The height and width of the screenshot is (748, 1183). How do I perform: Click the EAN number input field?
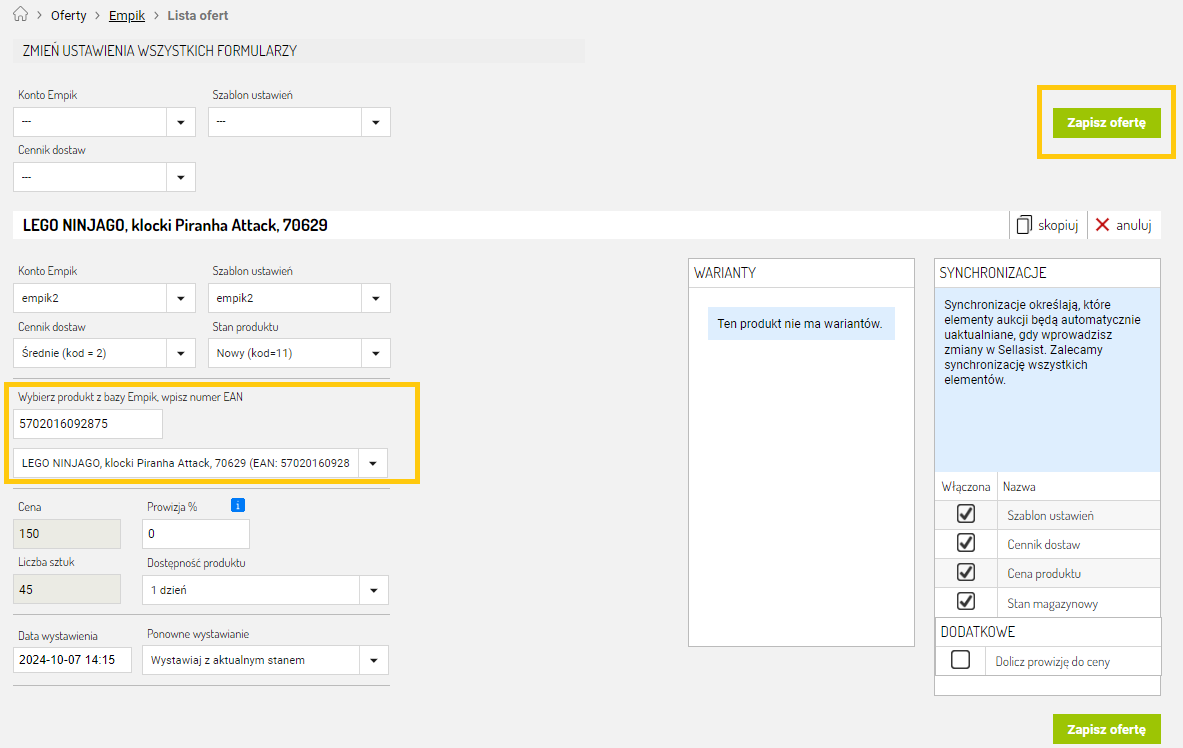pos(88,424)
